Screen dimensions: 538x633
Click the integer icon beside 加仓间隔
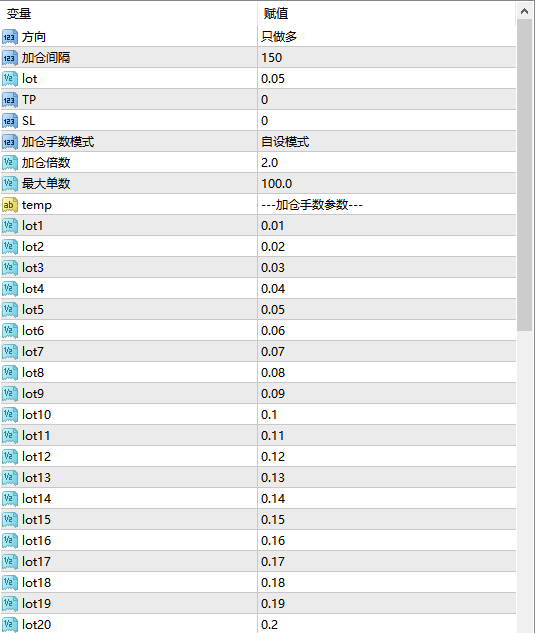(10, 58)
